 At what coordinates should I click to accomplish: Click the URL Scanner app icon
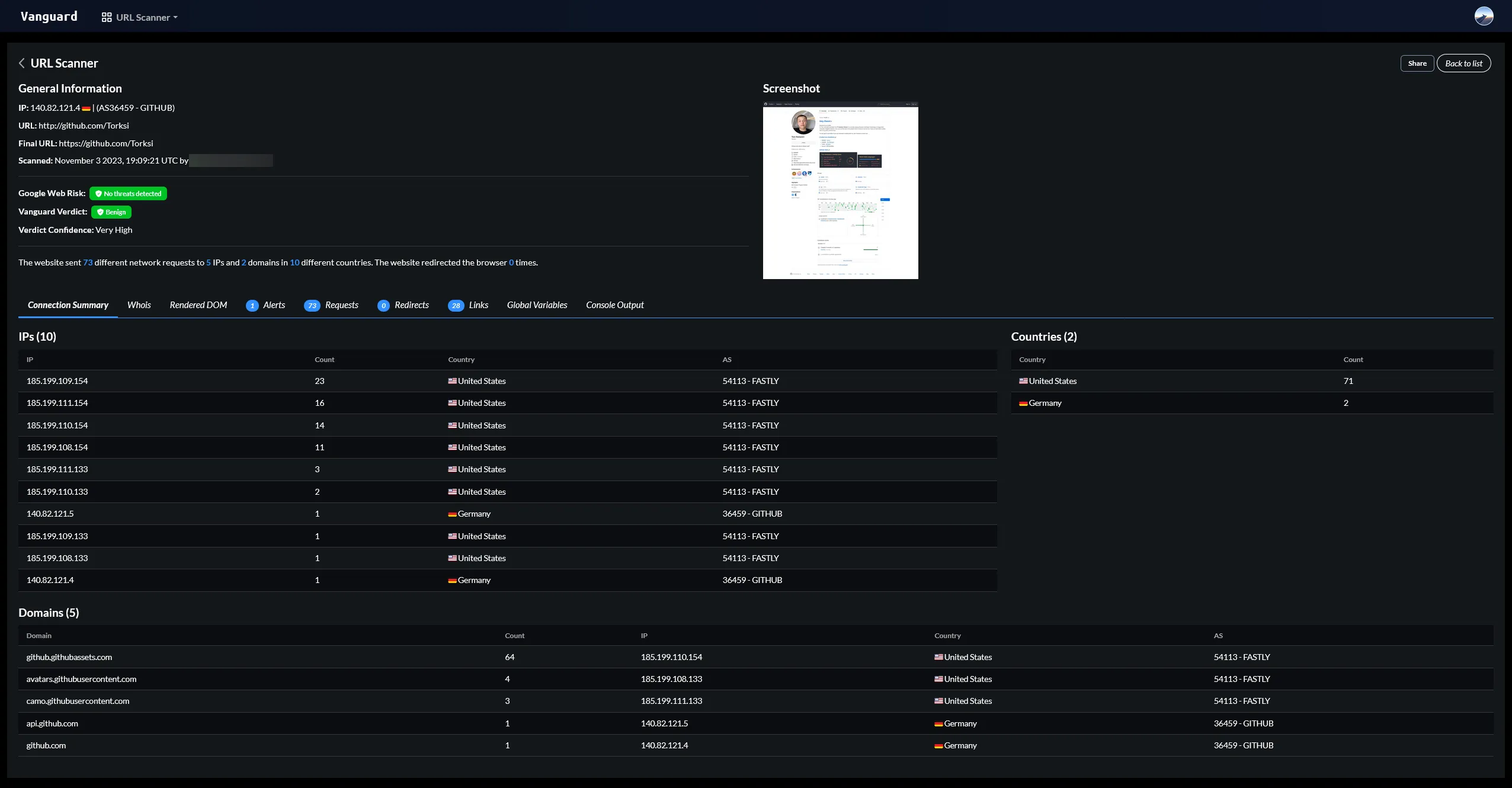(x=105, y=16)
